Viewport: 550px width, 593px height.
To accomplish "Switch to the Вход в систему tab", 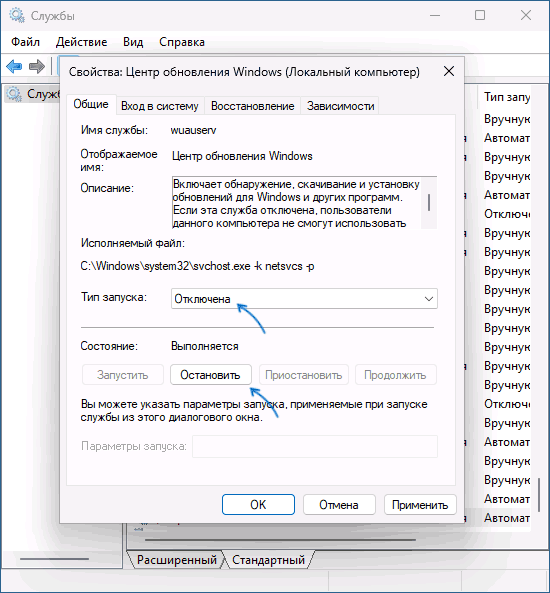I will [160, 106].
